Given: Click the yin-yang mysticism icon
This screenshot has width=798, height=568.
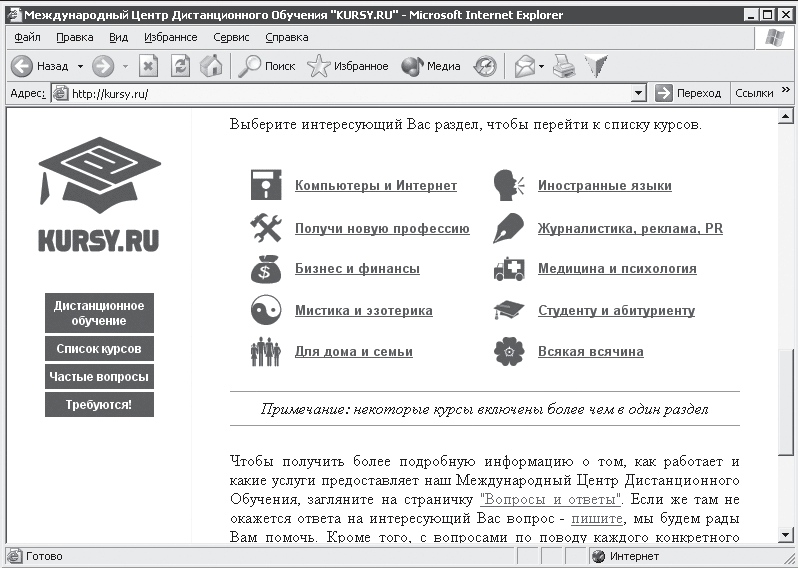Looking at the screenshot, I should pyautogui.click(x=265, y=311).
